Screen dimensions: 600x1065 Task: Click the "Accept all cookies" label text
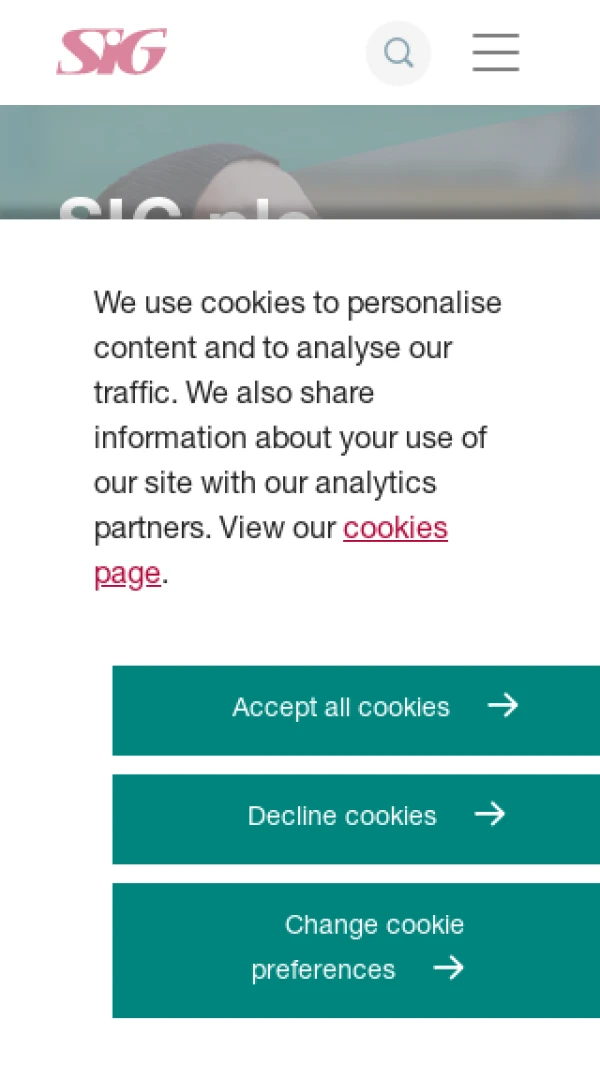[341, 707]
